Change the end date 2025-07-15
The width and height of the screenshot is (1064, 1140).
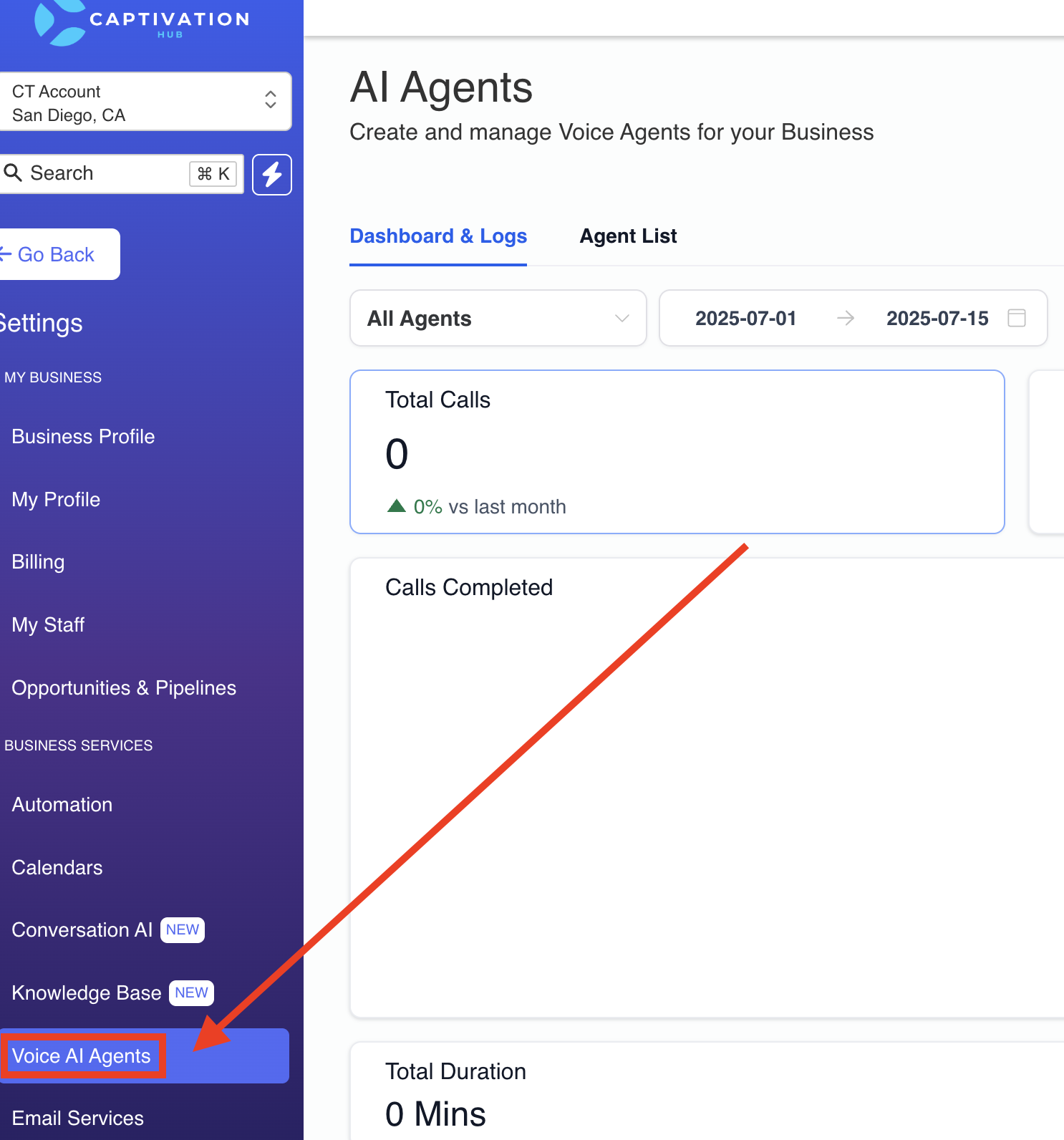click(937, 319)
